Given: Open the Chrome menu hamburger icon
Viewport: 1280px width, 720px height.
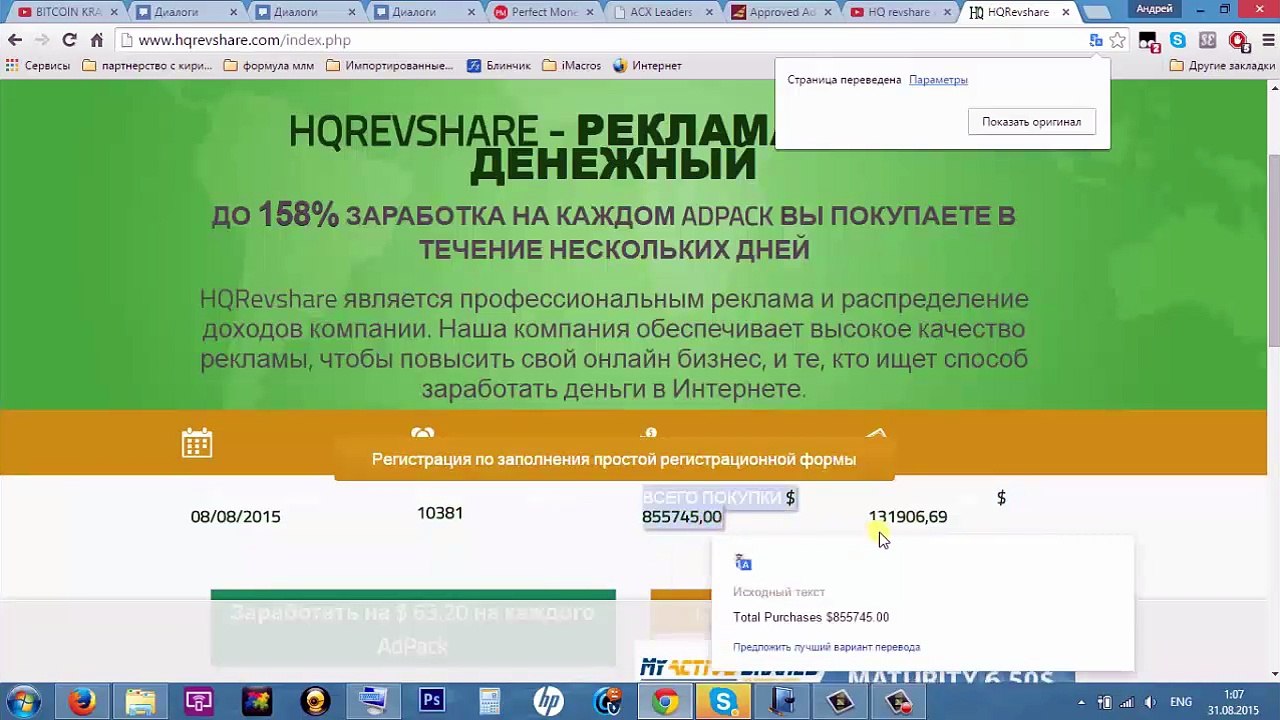Looking at the screenshot, I should point(1268,40).
